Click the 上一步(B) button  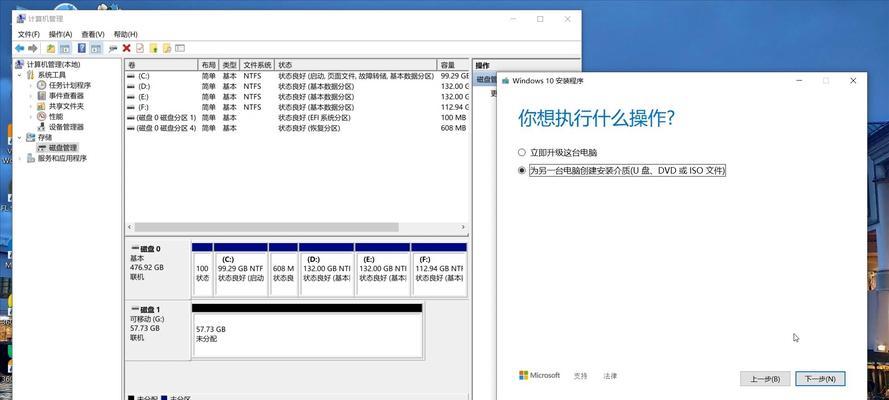pos(765,378)
